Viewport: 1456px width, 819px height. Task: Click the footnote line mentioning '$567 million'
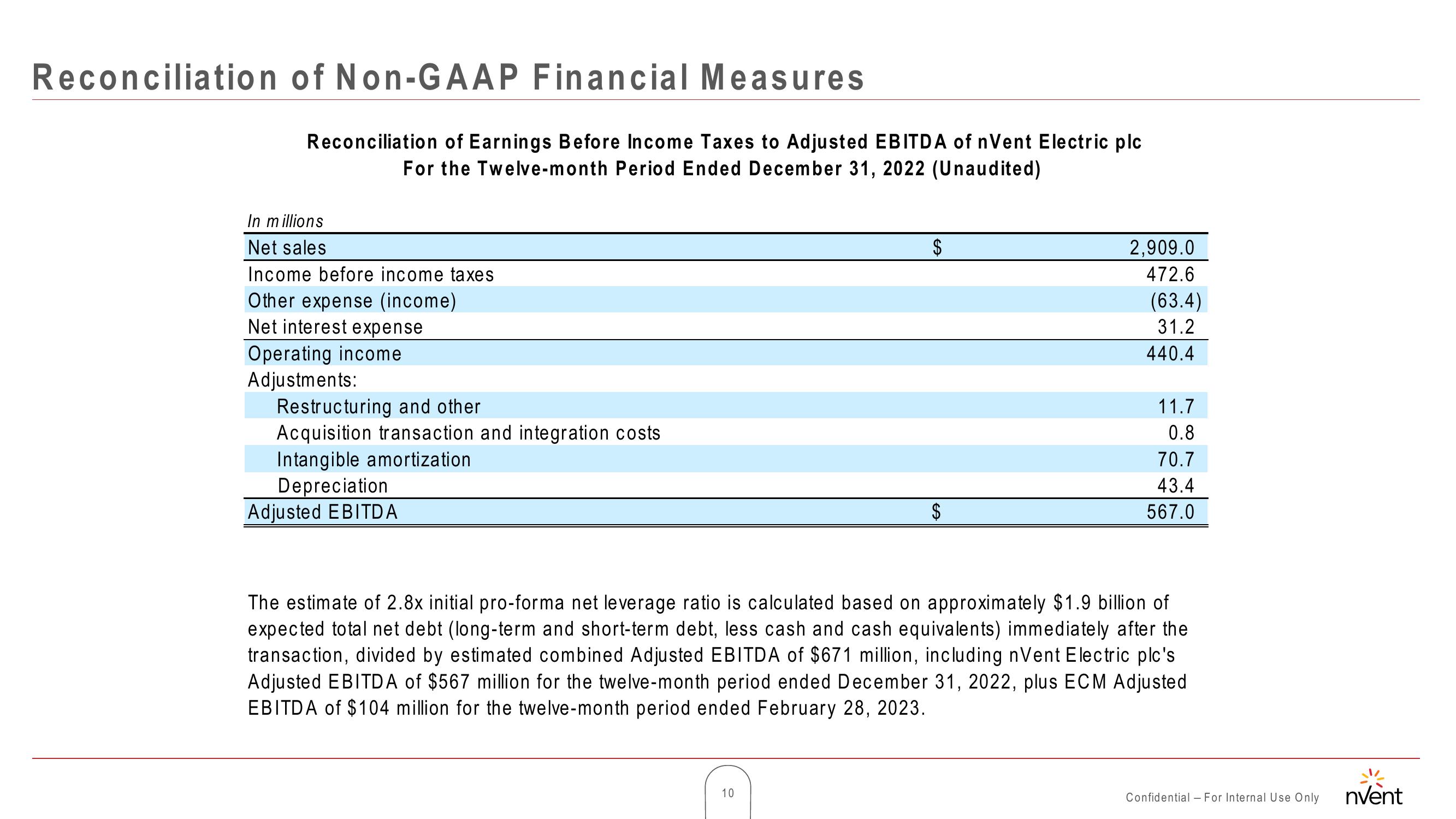(717, 682)
